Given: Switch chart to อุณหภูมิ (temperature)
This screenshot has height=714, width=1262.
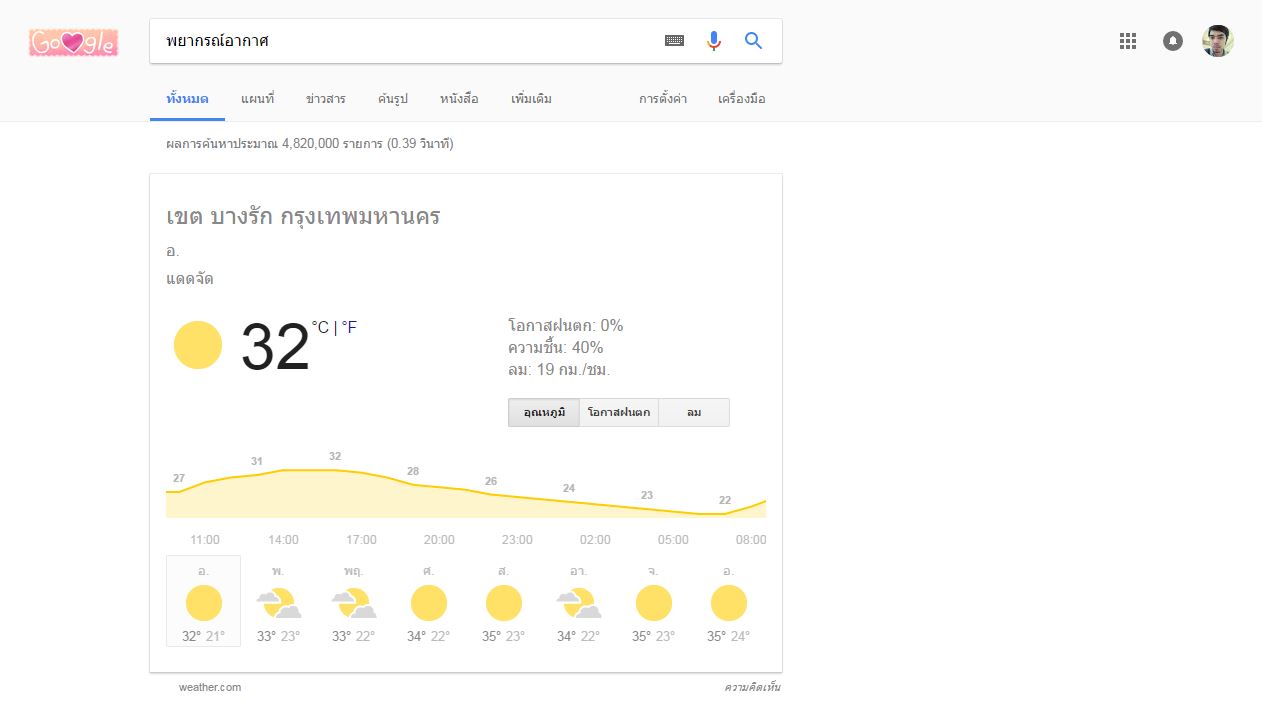Looking at the screenshot, I should click(544, 412).
